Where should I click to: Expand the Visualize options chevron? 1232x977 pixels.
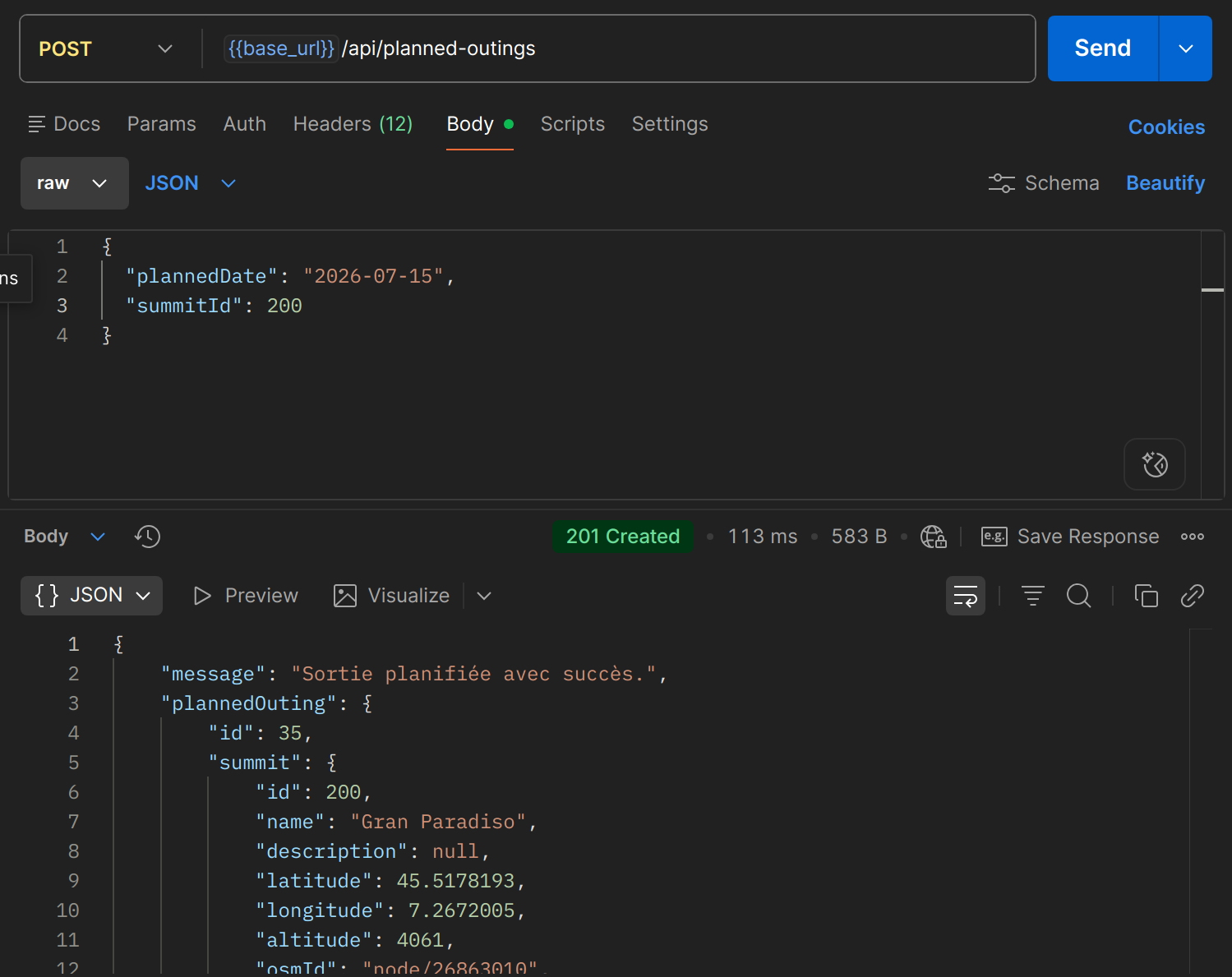(484, 596)
